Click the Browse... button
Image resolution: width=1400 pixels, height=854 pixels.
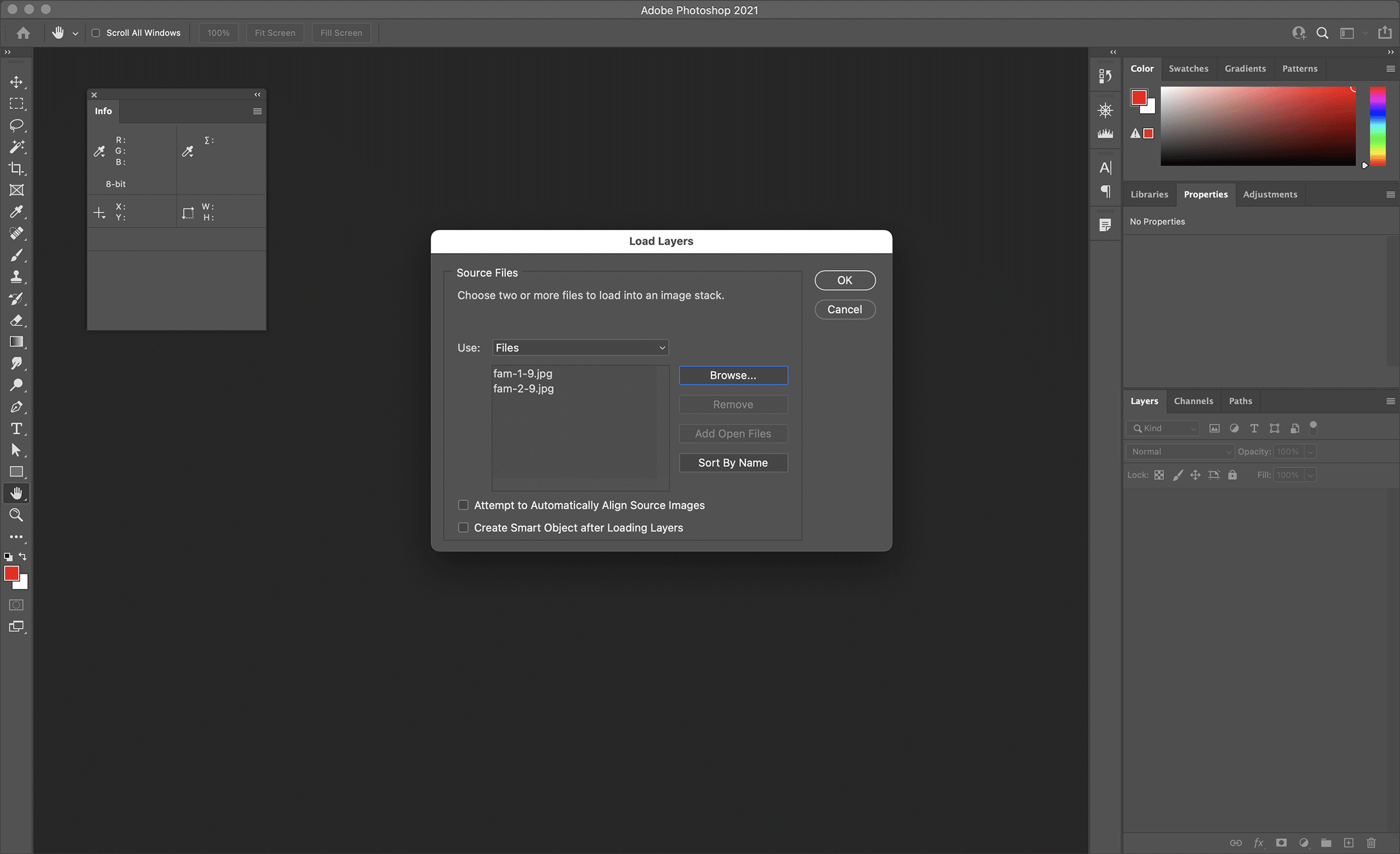coord(733,375)
